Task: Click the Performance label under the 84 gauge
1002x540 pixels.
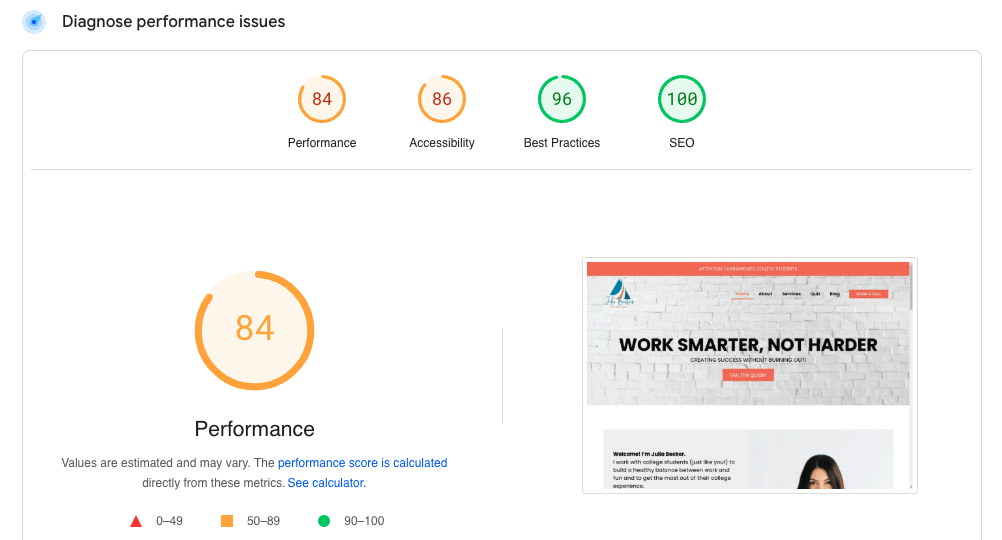Action: tap(322, 143)
